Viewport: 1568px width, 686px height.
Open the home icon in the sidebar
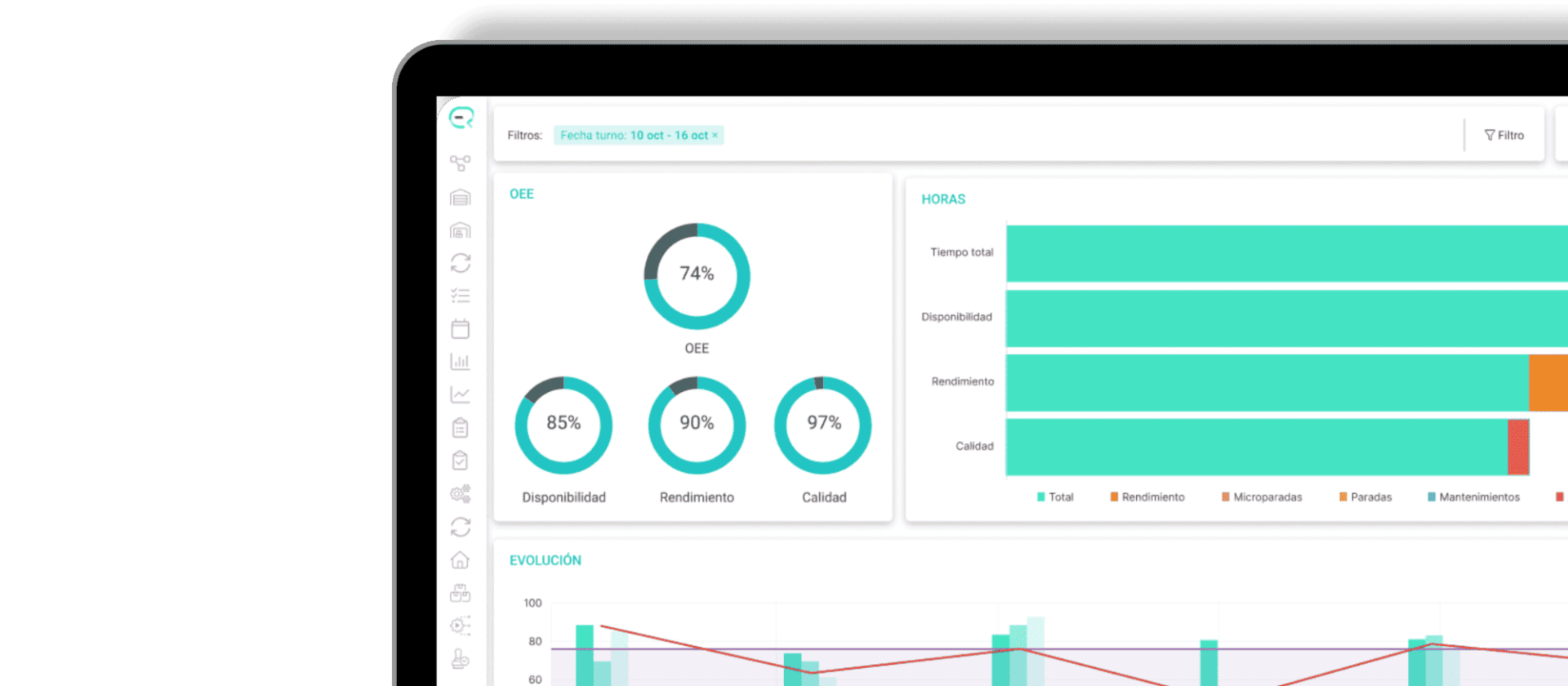pyautogui.click(x=461, y=559)
